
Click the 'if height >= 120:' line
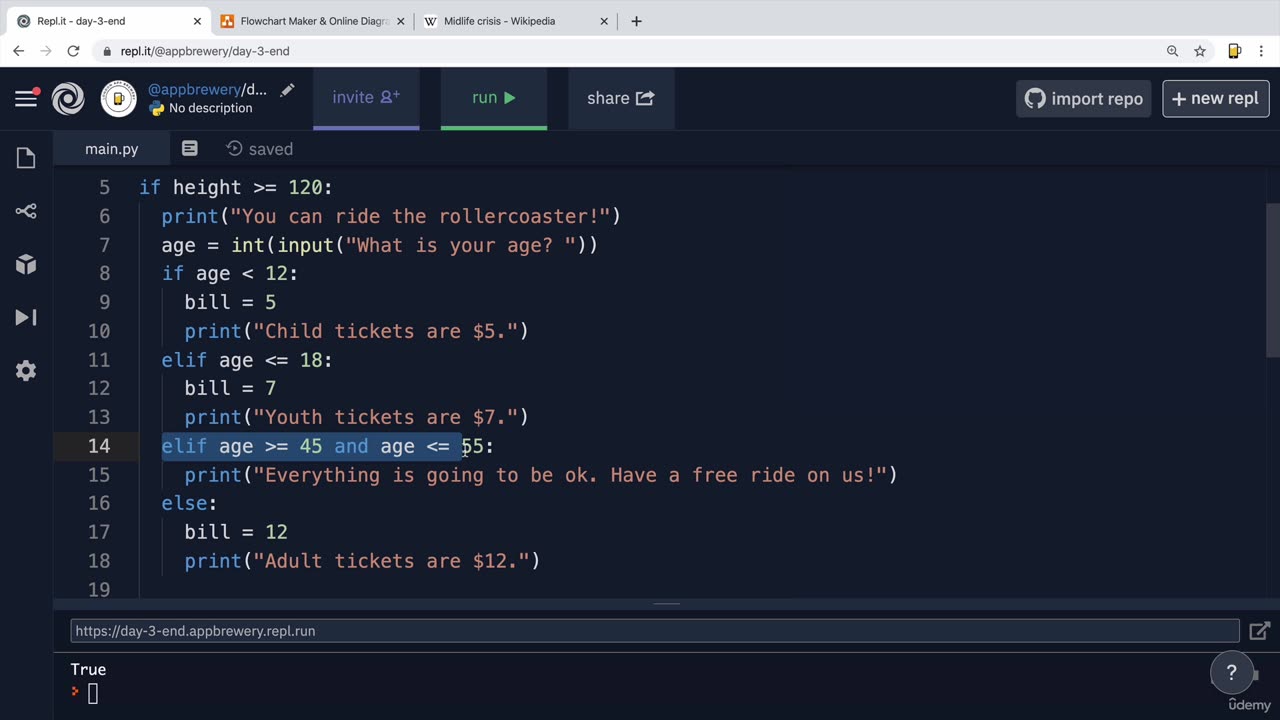coord(235,187)
